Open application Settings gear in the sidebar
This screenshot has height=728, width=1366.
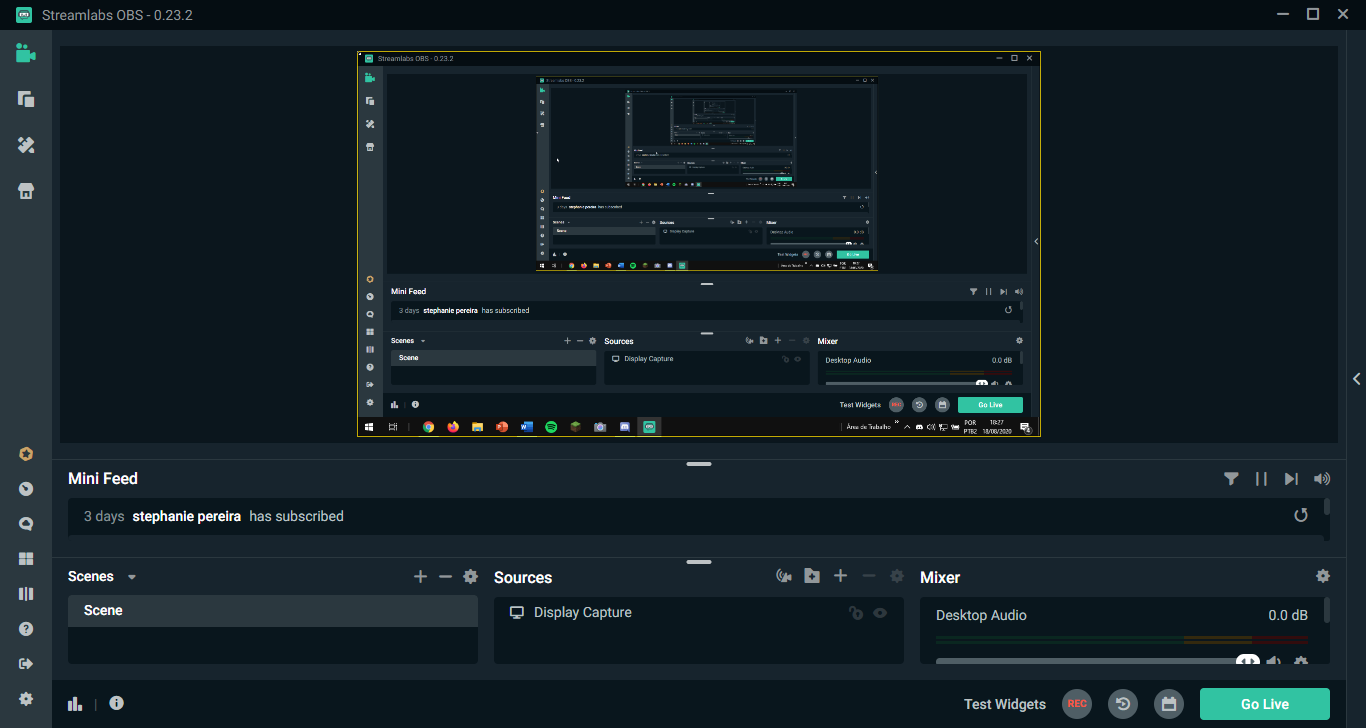(x=26, y=699)
